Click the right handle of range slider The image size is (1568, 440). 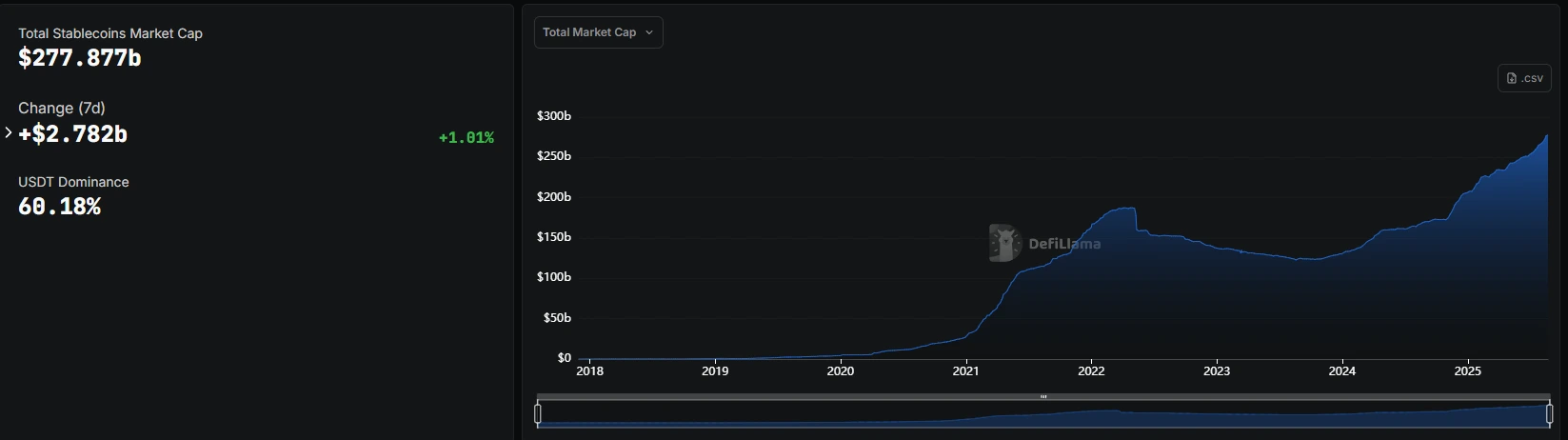click(x=1549, y=413)
